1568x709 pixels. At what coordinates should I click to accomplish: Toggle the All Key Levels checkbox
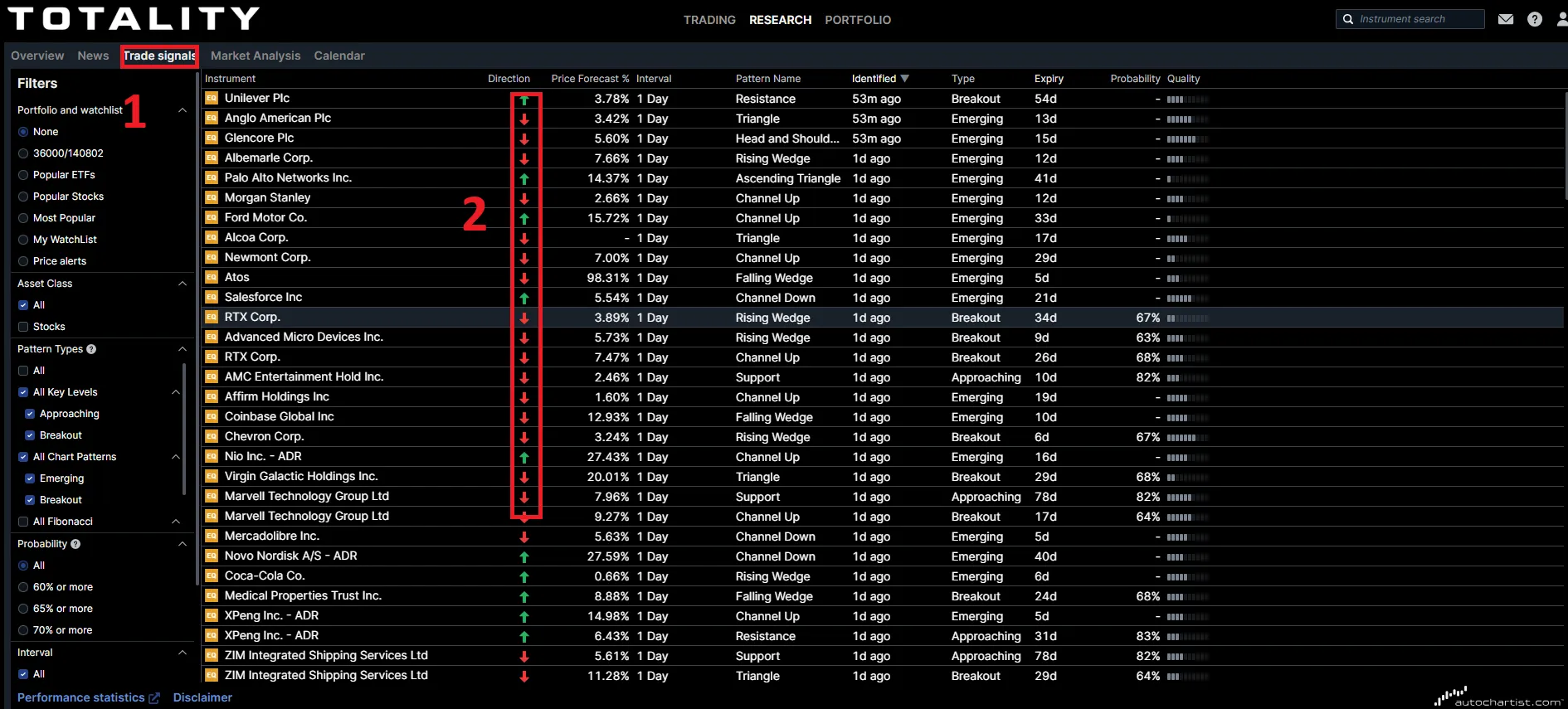point(23,392)
